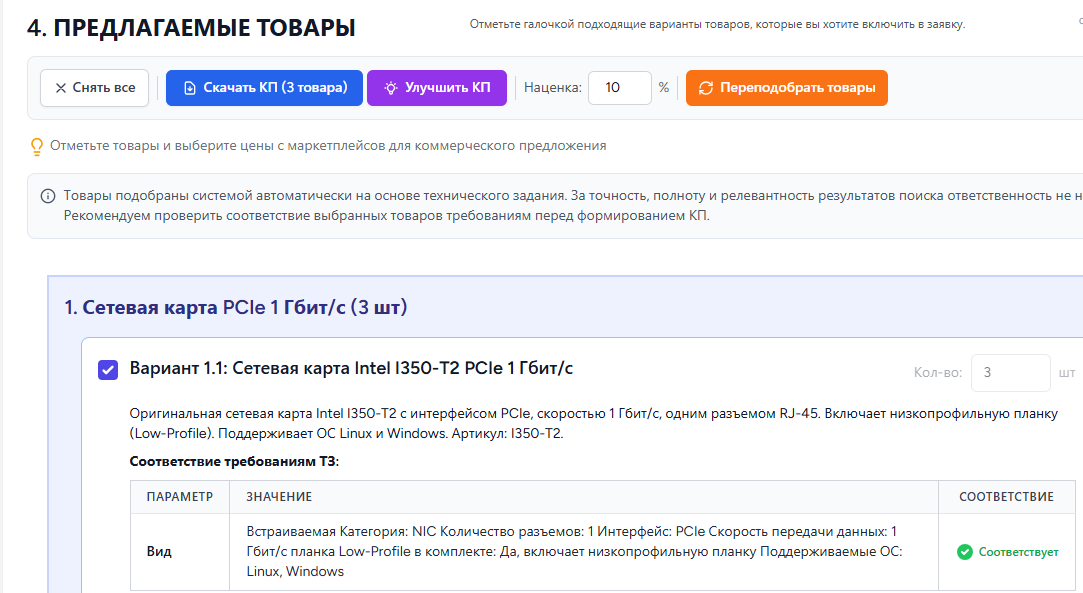
Task: Click the info circle icon in disclaimer
Action: pyautogui.click(x=48, y=196)
